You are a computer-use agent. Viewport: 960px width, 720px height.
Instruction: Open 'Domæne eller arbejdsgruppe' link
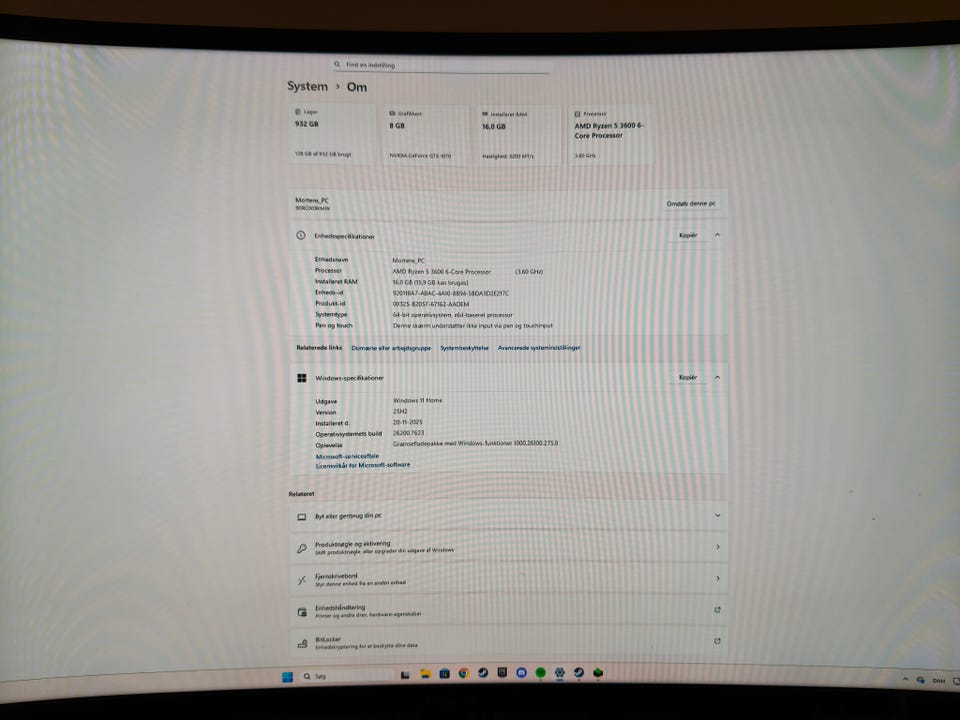[x=391, y=348]
